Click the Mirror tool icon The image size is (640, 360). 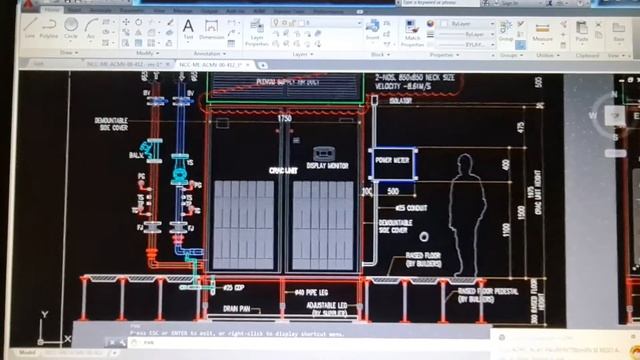139,33
